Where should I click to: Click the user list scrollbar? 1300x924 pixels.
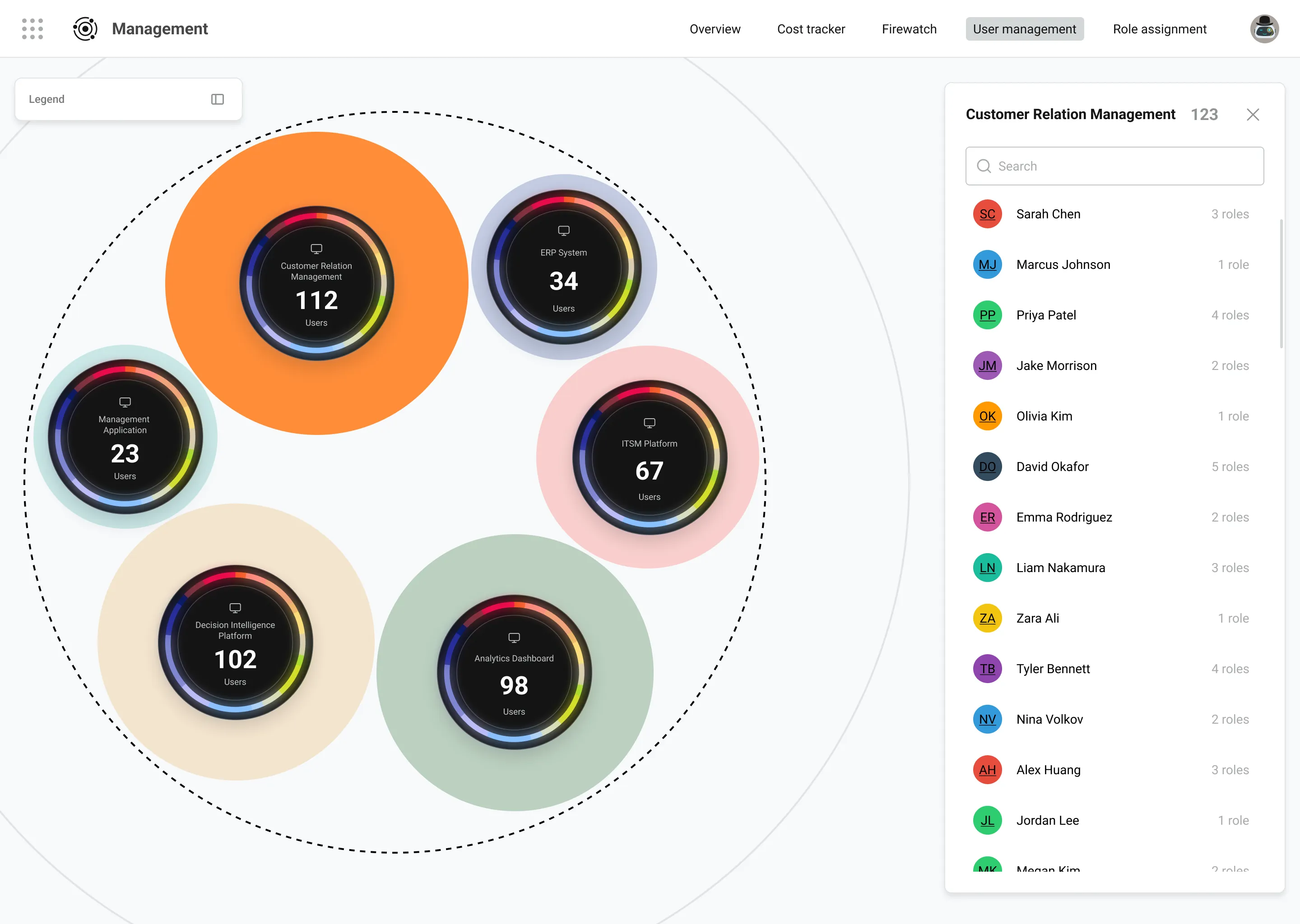point(1281,283)
